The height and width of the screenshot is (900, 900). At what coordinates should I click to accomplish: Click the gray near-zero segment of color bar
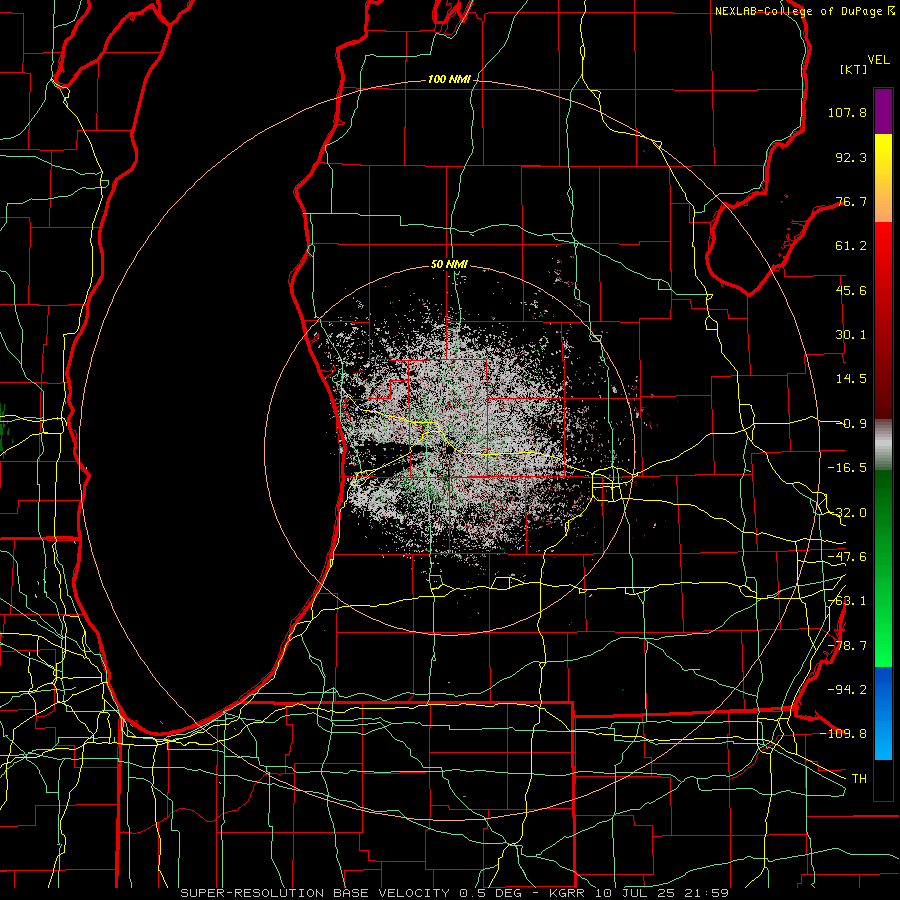(x=883, y=445)
